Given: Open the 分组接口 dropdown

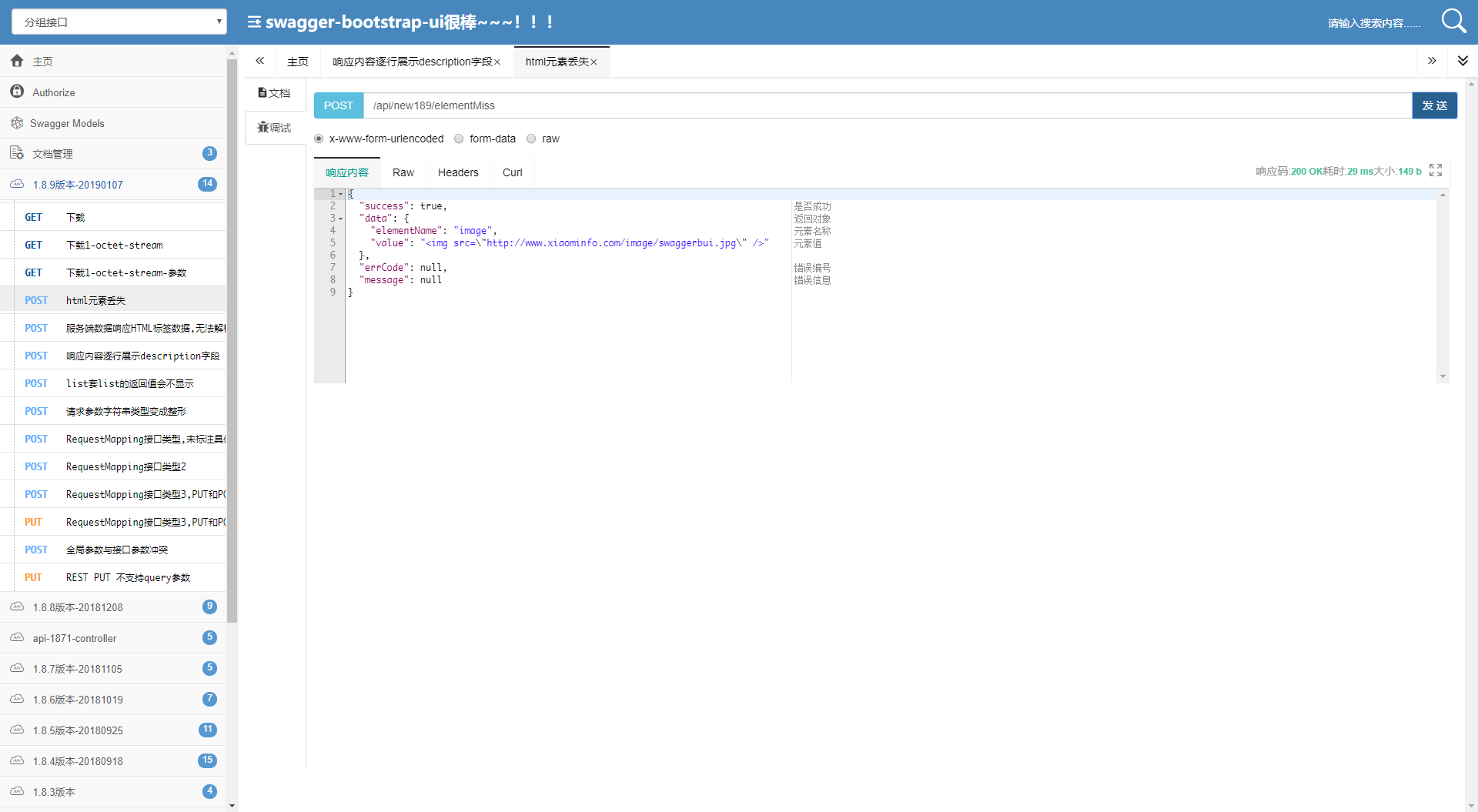Looking at the screenshot, I should (119, 22).
